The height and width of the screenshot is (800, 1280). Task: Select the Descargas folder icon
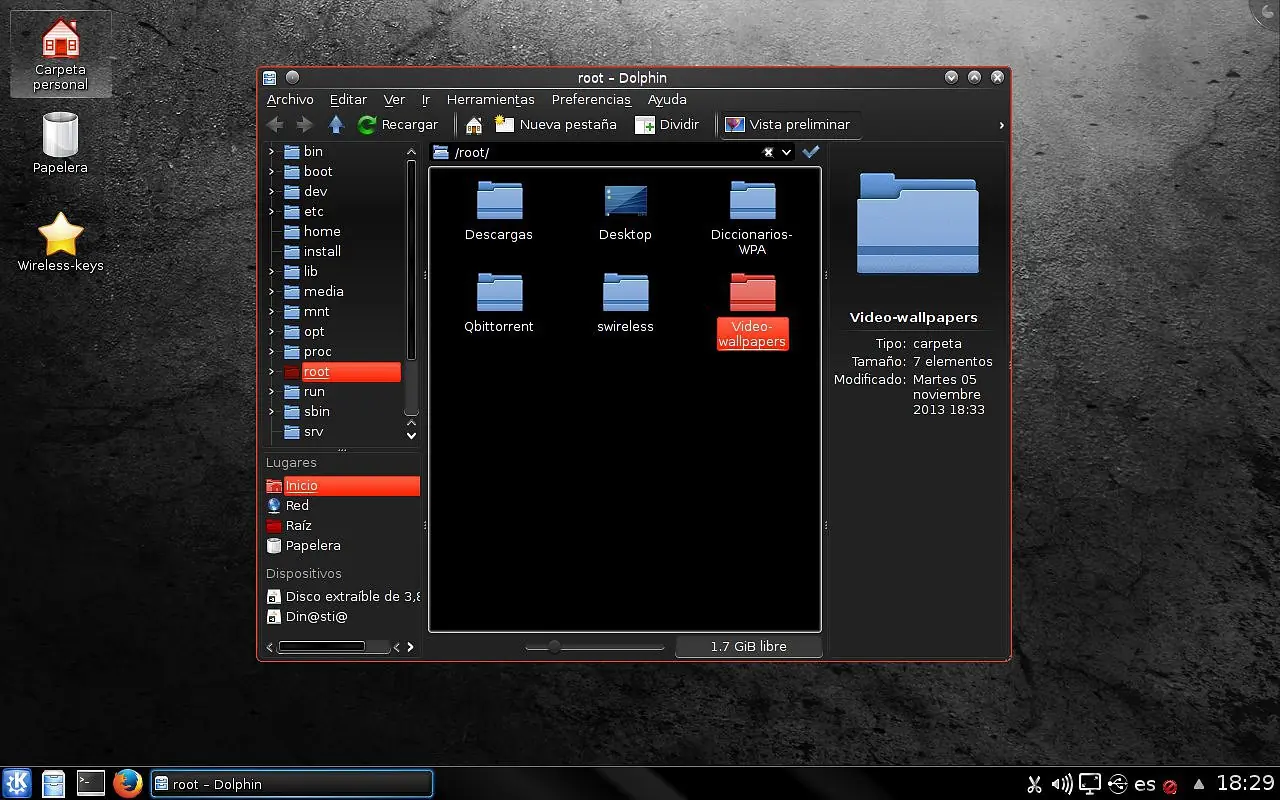coord(499,201)
